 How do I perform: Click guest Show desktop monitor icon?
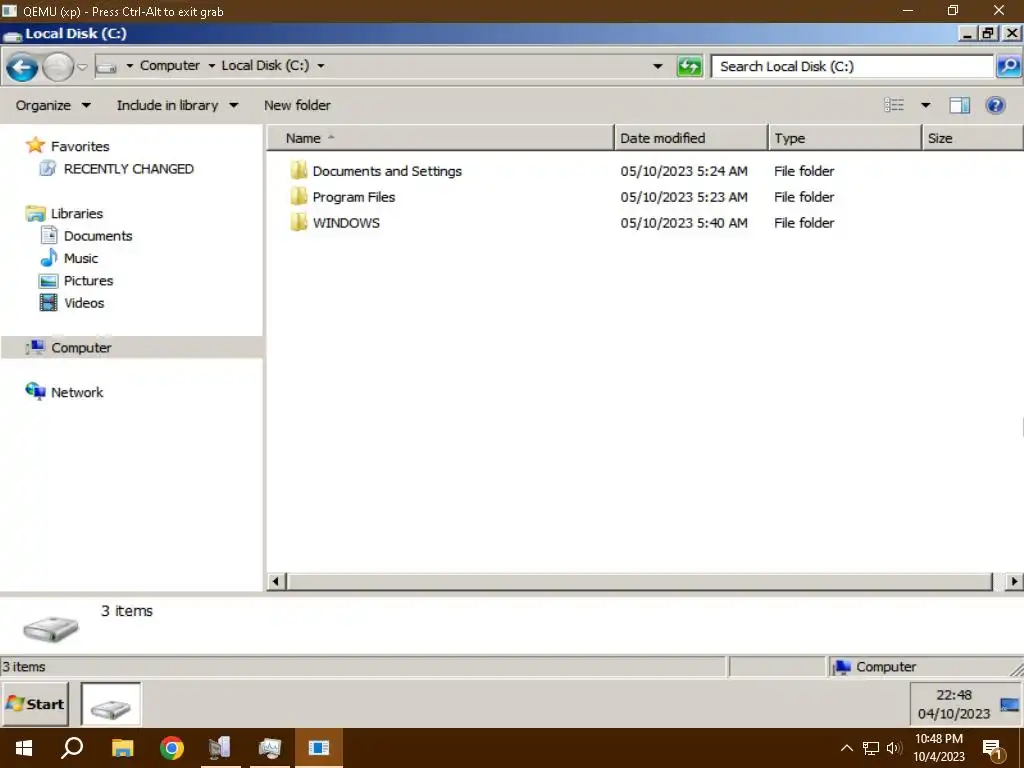1009,705
